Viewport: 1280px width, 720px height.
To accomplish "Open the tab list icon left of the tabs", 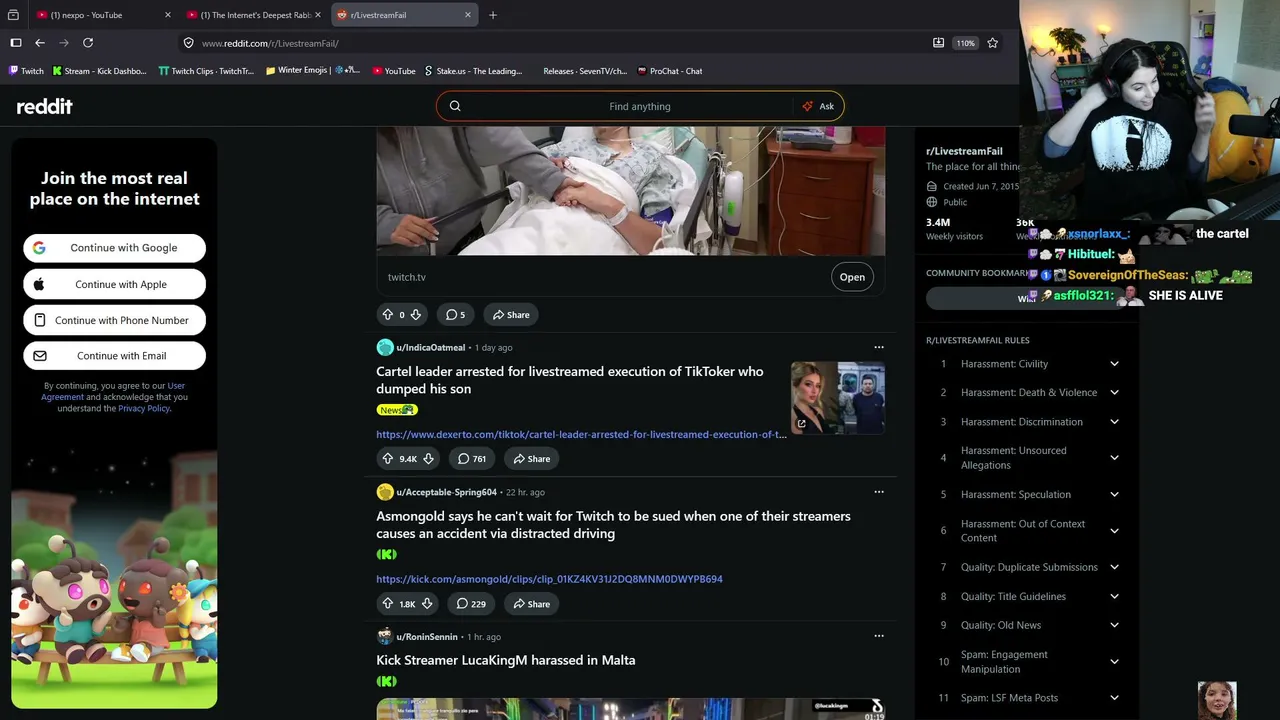I will tap(13, 15).
